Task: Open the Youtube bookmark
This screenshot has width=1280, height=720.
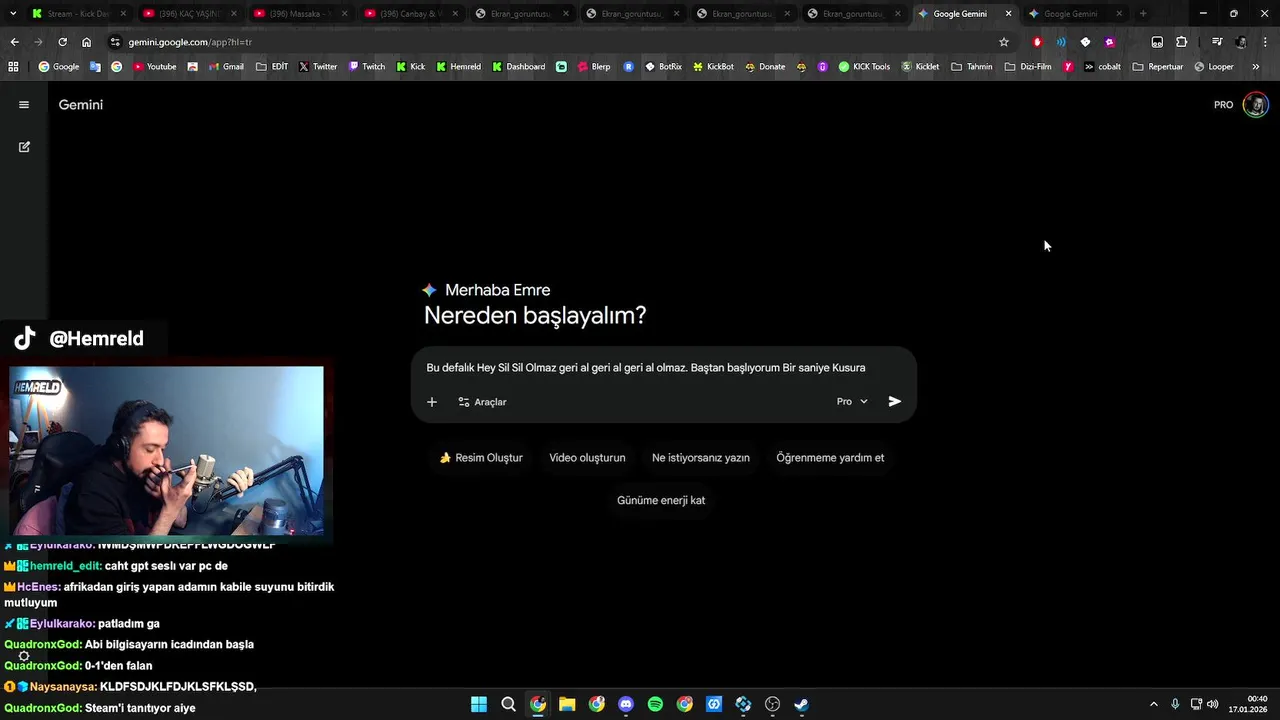Action: (154, 67)
